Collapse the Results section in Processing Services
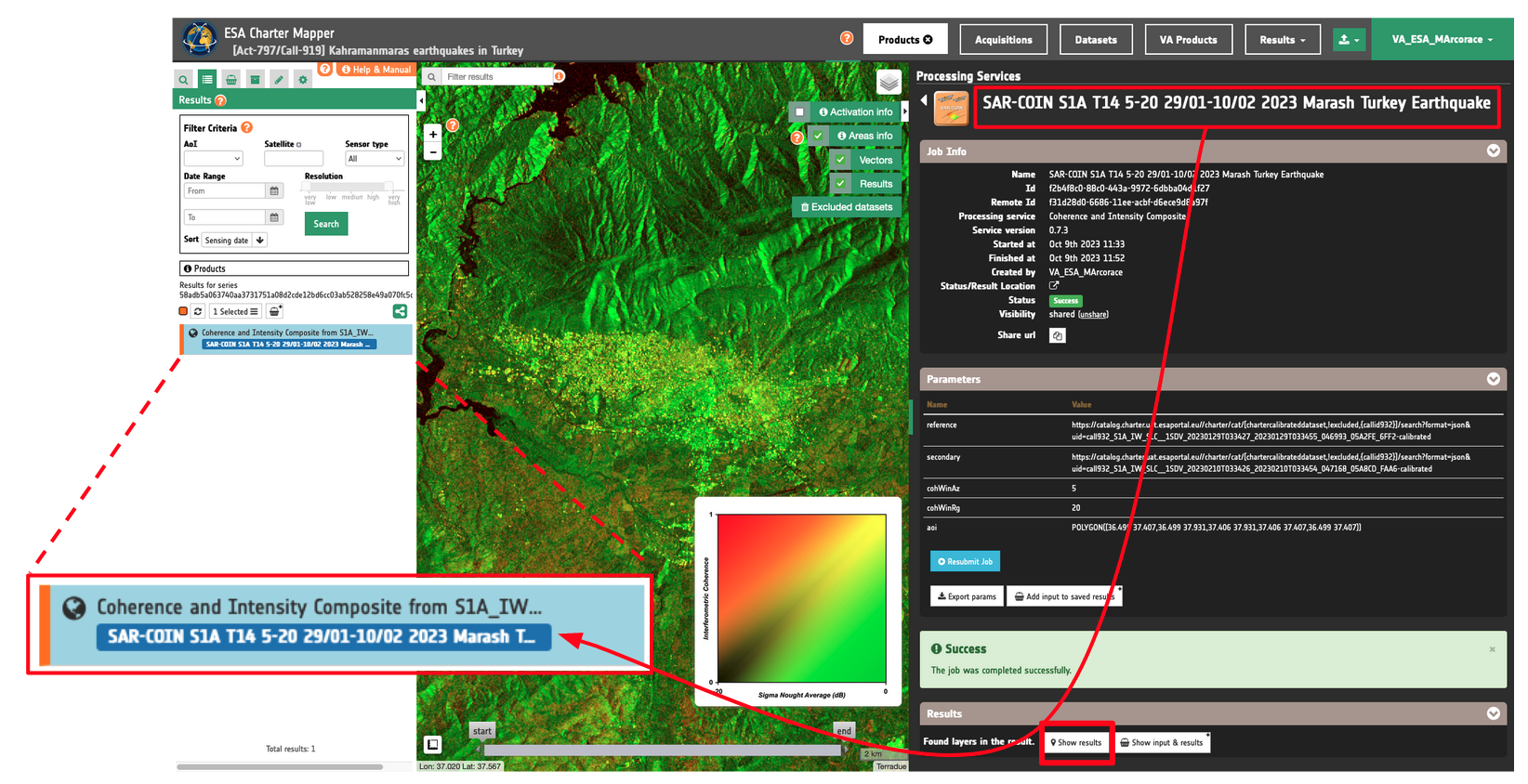This screenshot has height=784, width=1528. coord(1494,713)
